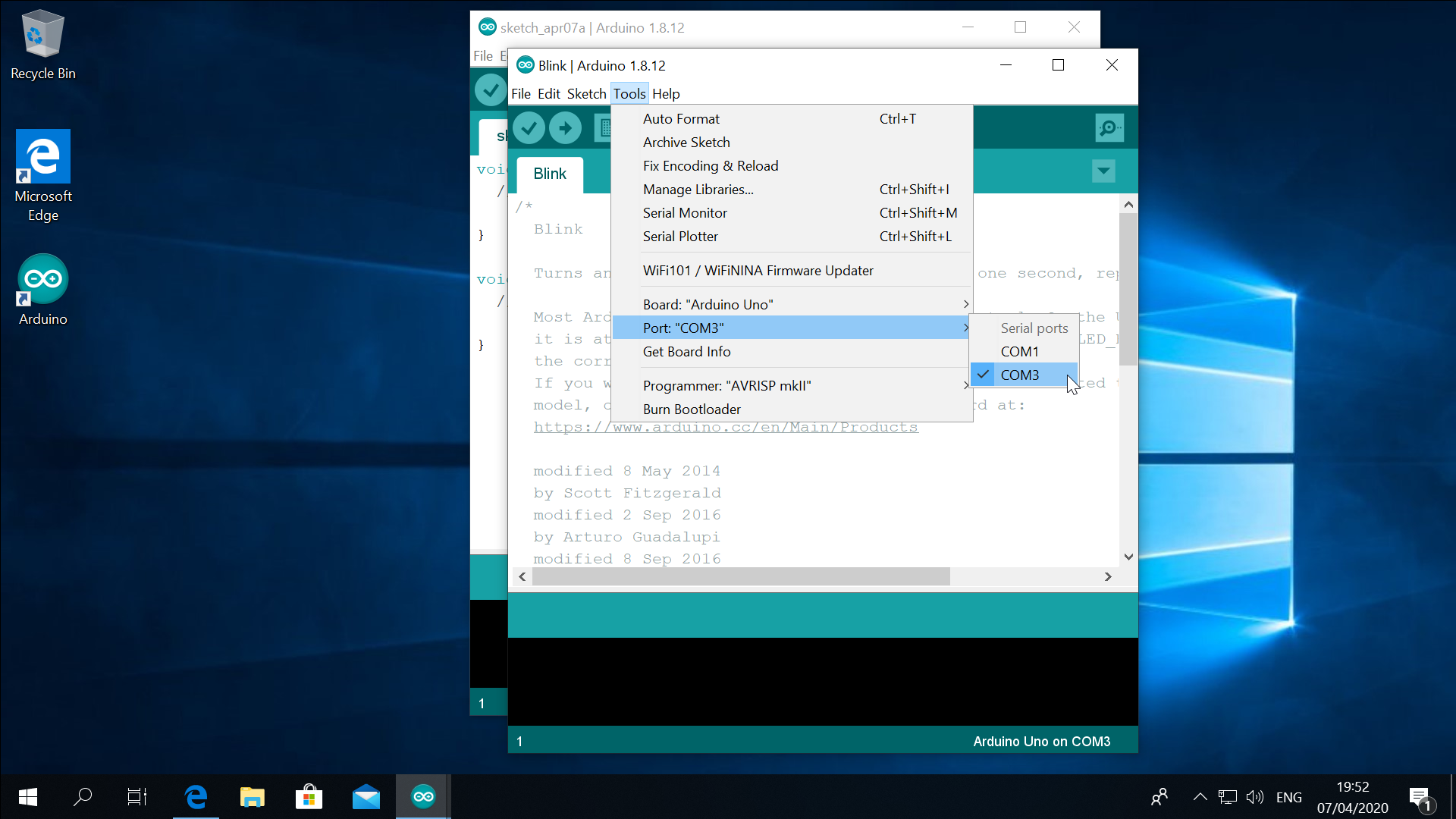The height and width of the screenshot is (819, 1456).
Task: Open taskbar Search icon
Action: 83,797
